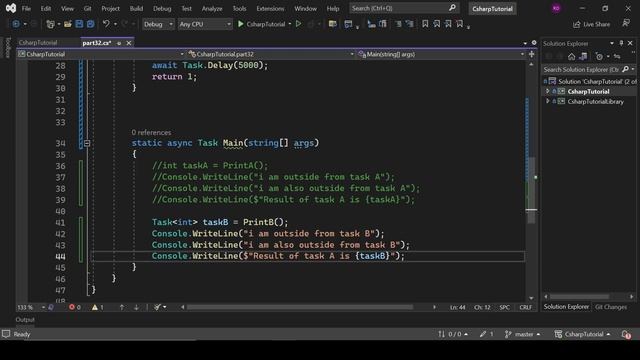Start debugging with the green play button
The height and width of the screenshot is (360, 640).
point(241,24)
